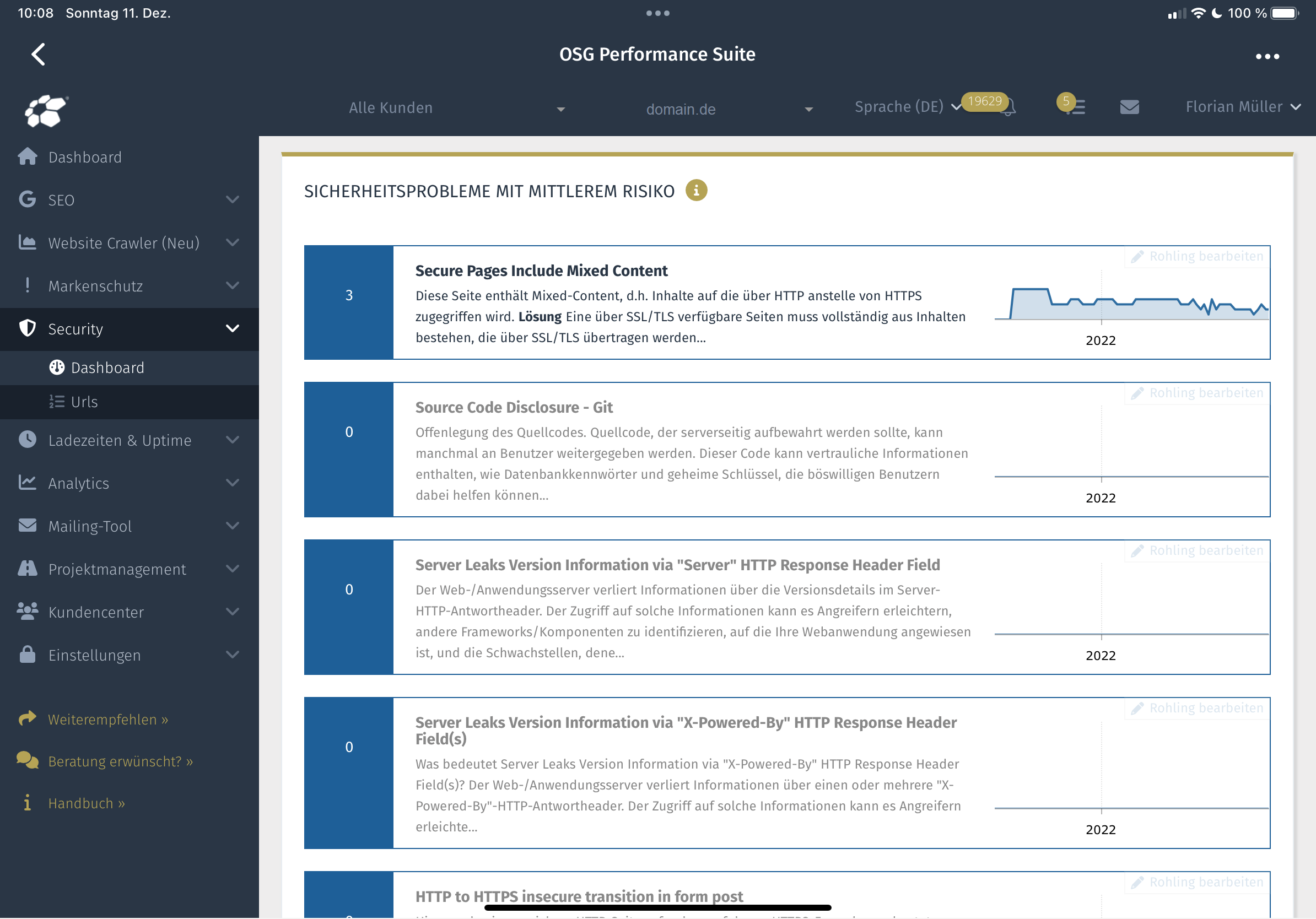Click the users icon for Kundencenter

pos(28,612)
